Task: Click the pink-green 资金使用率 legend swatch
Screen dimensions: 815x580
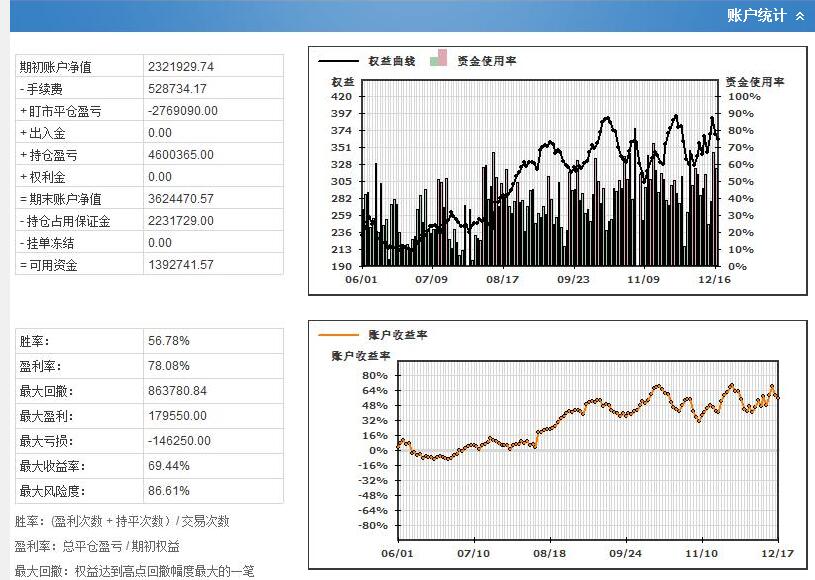Action: click(x=437, y=58)
